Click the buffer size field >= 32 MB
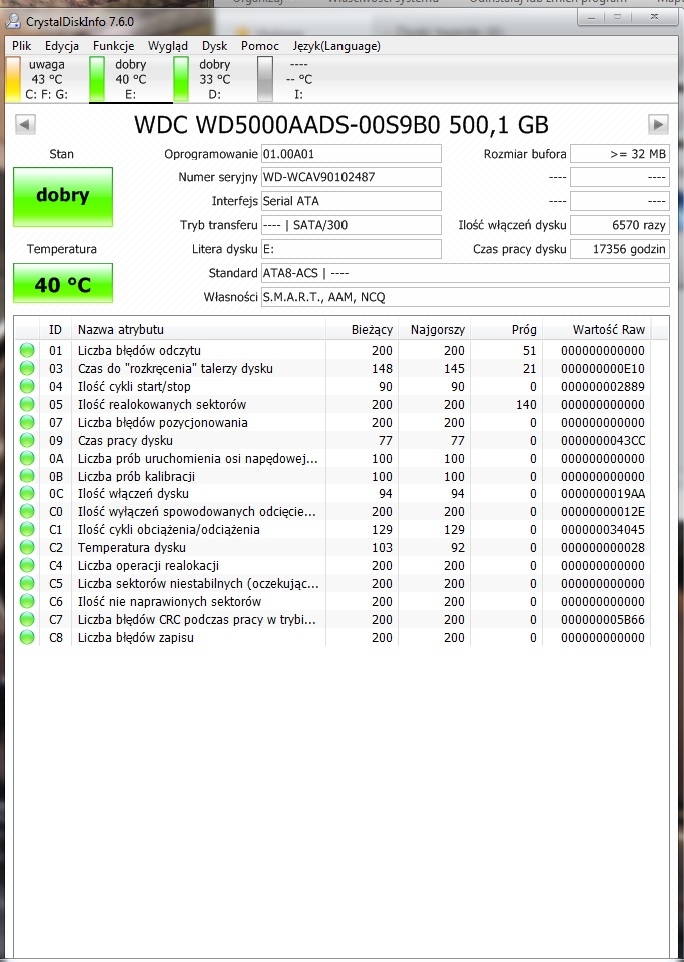684x962 pixels. click(x=620, y=154)
